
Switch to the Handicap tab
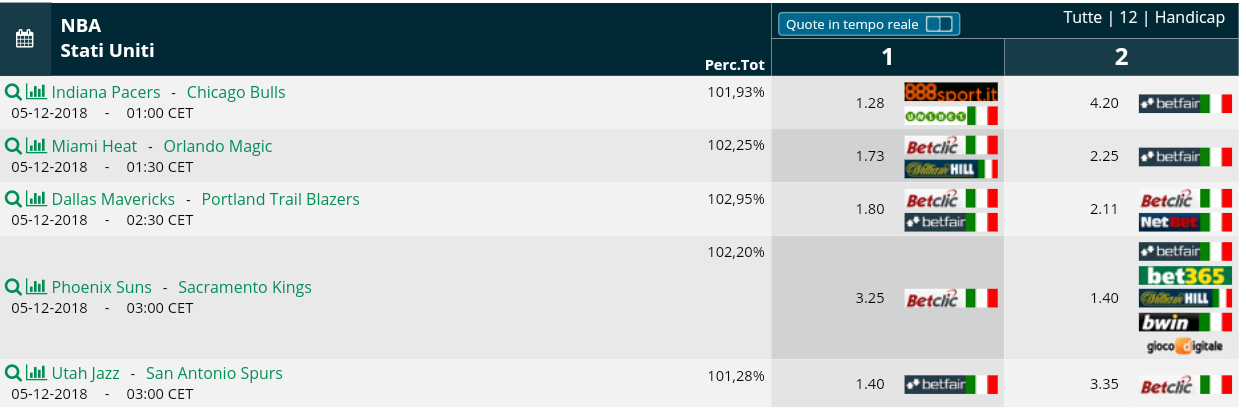(x=1189, y=18)
